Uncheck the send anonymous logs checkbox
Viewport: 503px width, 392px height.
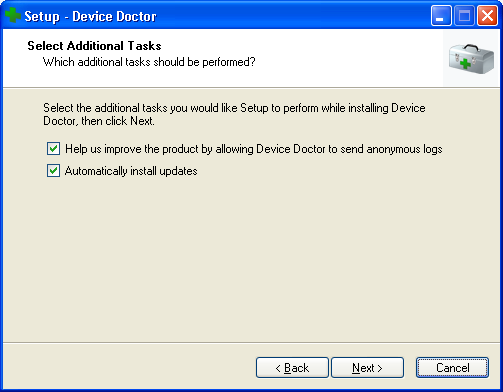tap(53, 149)
